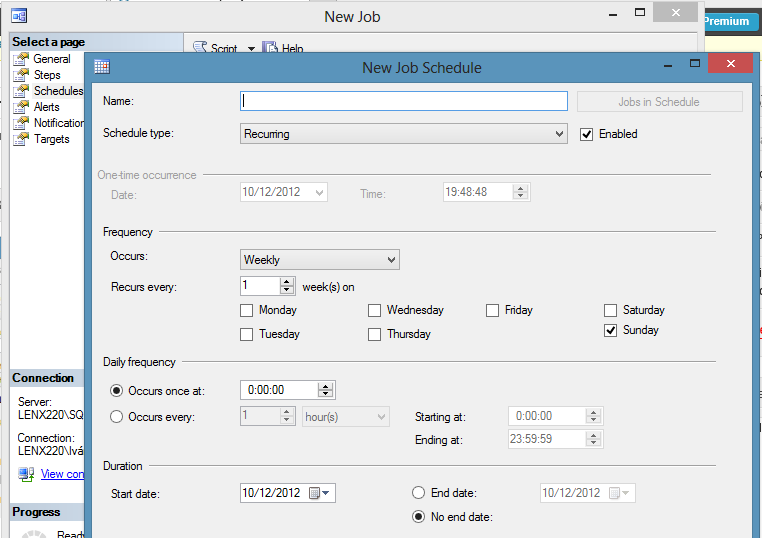Select the Occurs every radio button
This screenshot has height=538, width=762.
(117, 417)
